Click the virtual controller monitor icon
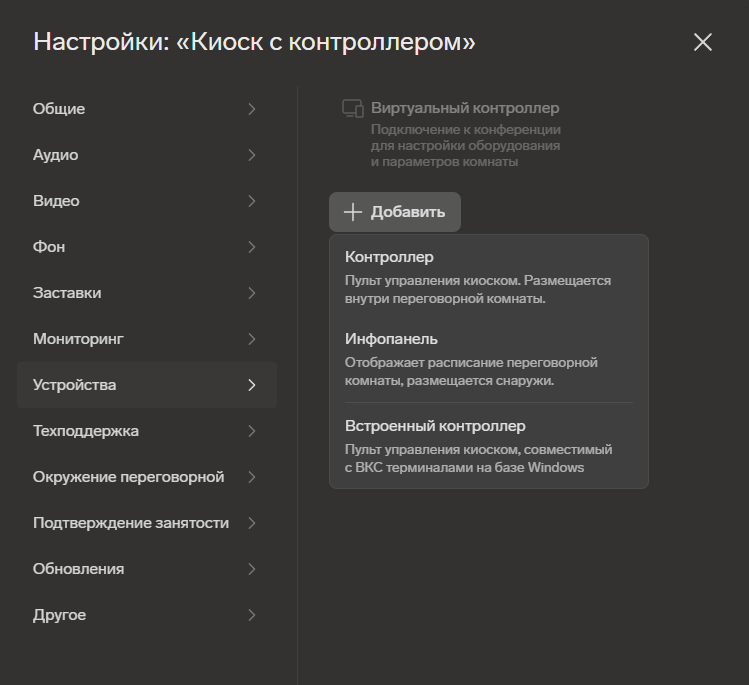Image resolution: width=749 pixels, height=685 pixels. tap(352, 109)
